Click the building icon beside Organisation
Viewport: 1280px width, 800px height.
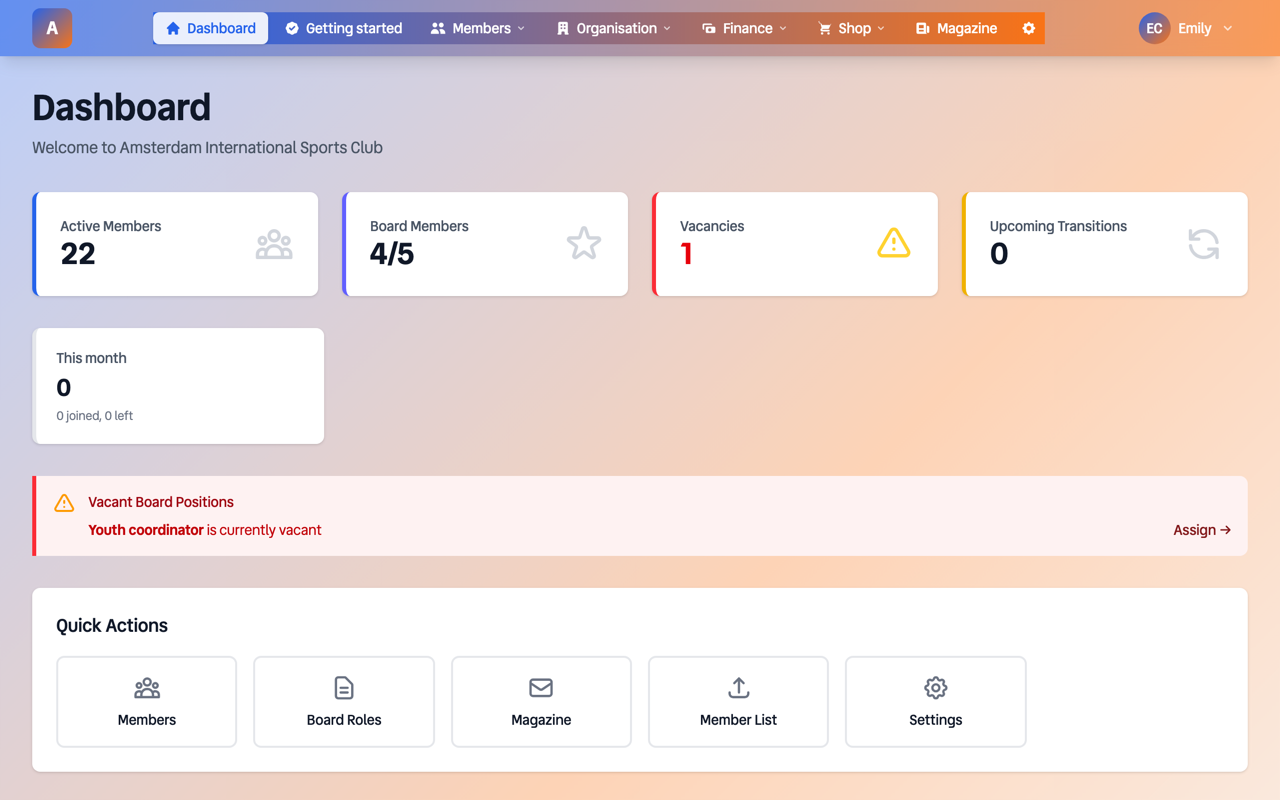point(563,28)
